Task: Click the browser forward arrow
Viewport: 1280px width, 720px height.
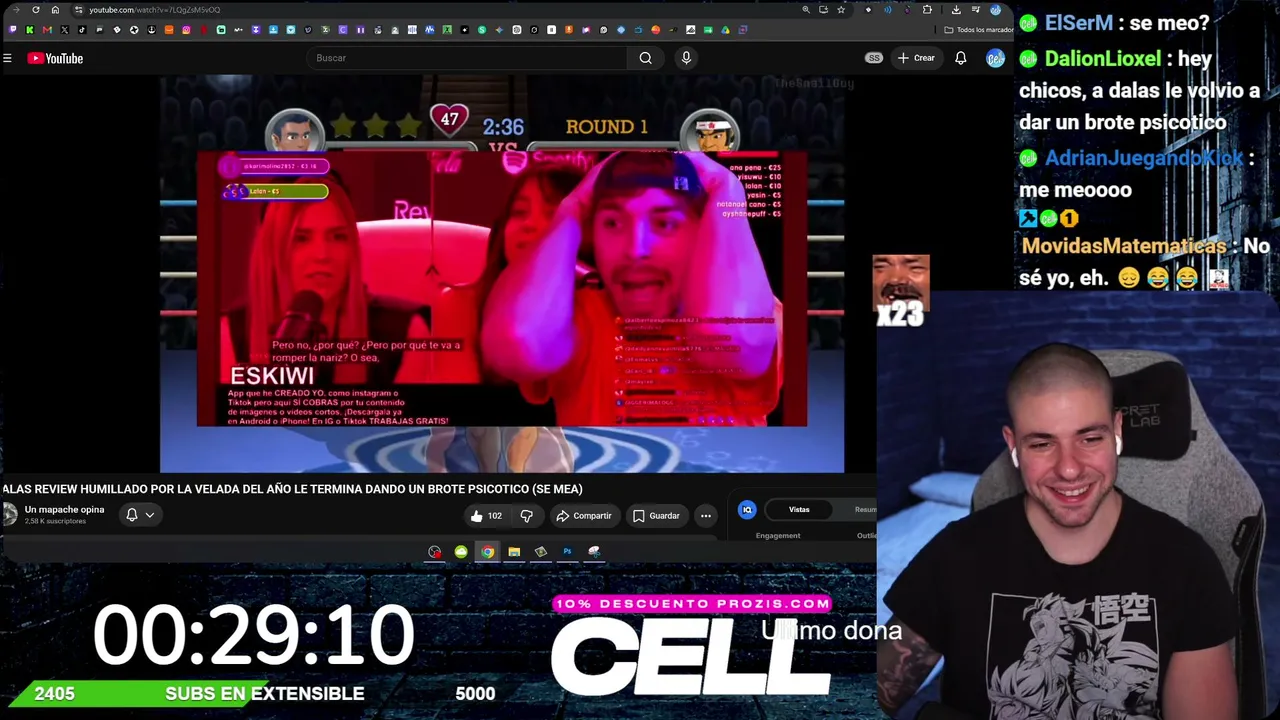Action: pyautogui.click(x=16, y=10)
